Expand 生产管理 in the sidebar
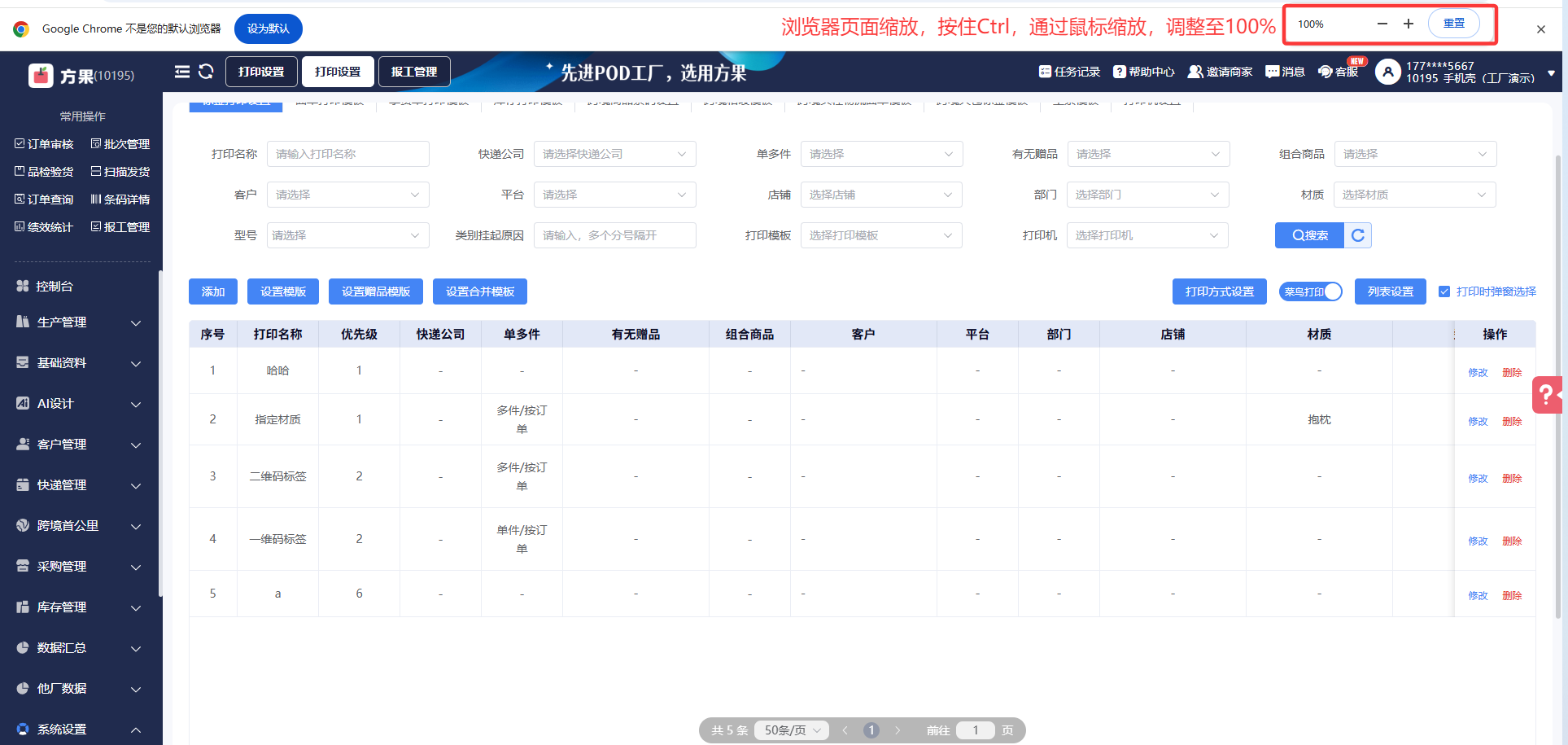The image size is (1568, 745). 80,322
